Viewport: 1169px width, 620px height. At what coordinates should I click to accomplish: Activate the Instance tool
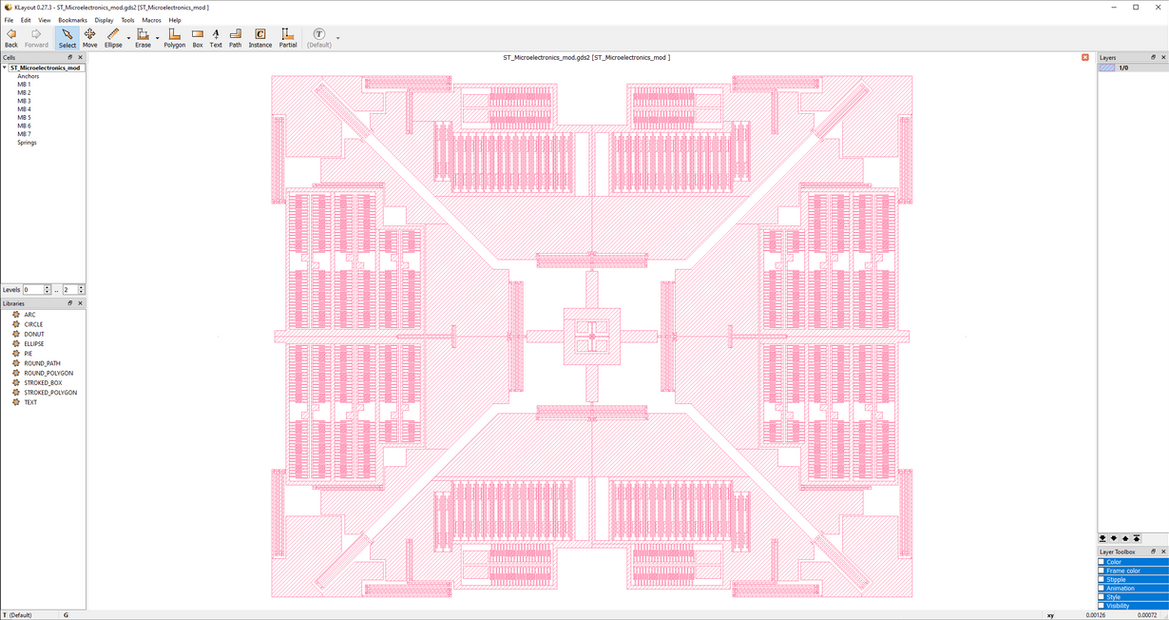pos(260,37)
